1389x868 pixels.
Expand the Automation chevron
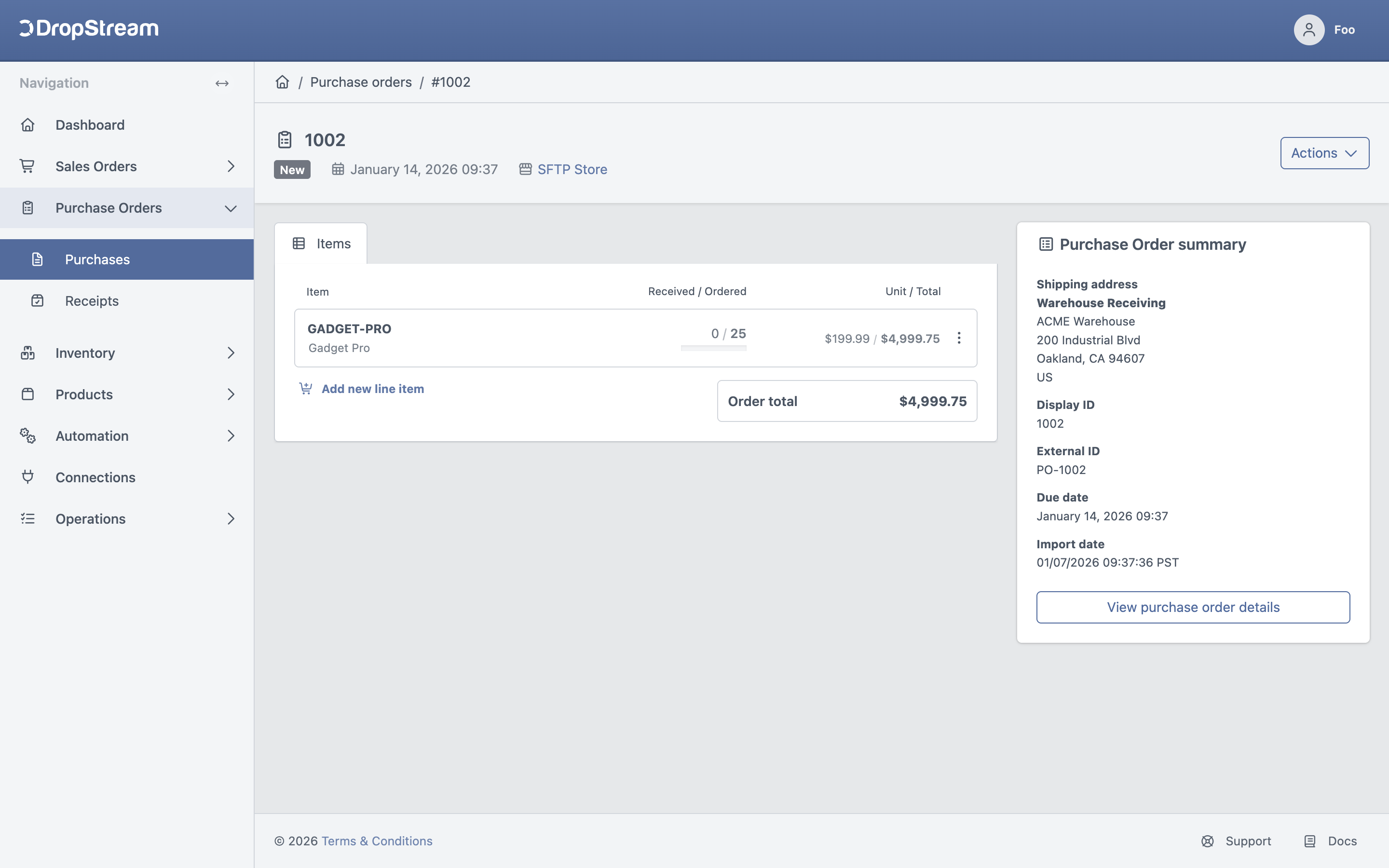(x=231, y=436)
